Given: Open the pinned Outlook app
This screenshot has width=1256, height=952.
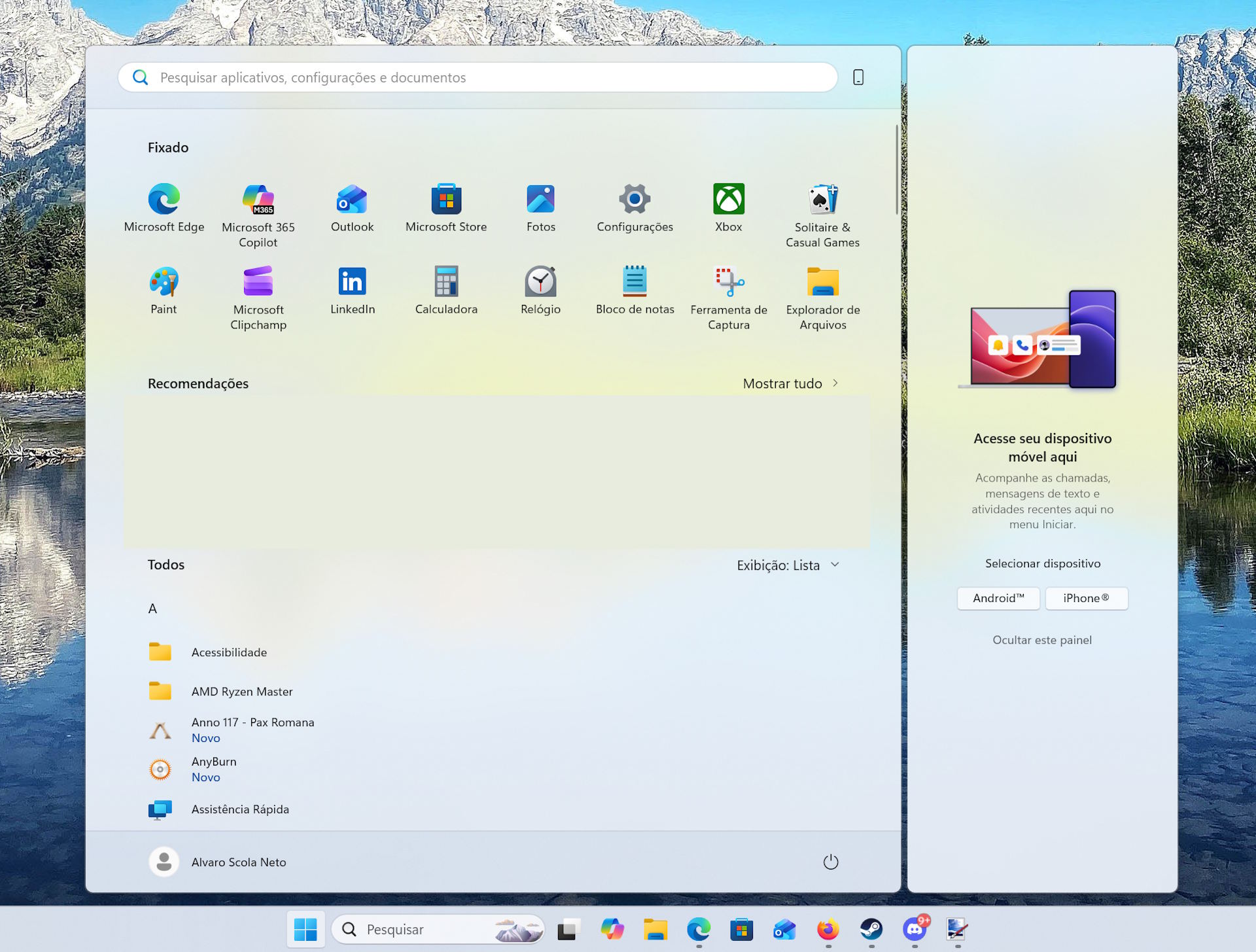Looking at the screenshot, I should click(x=352, y=208).
